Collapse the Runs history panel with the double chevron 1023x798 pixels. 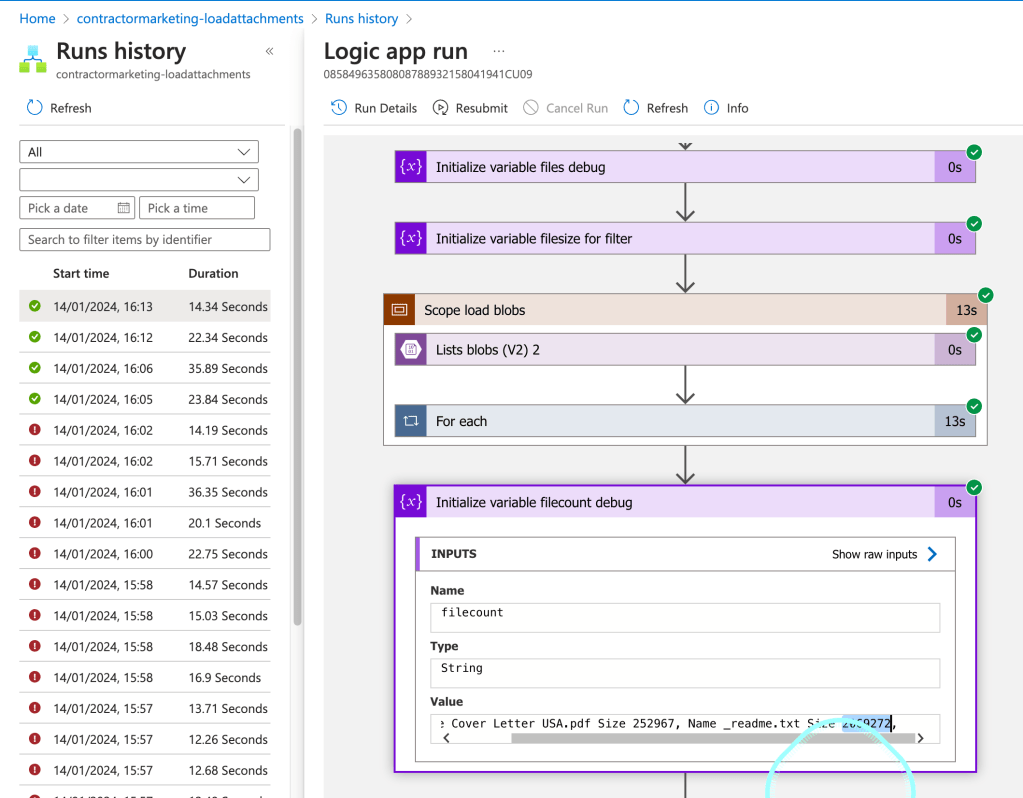(x=269, y=51)
